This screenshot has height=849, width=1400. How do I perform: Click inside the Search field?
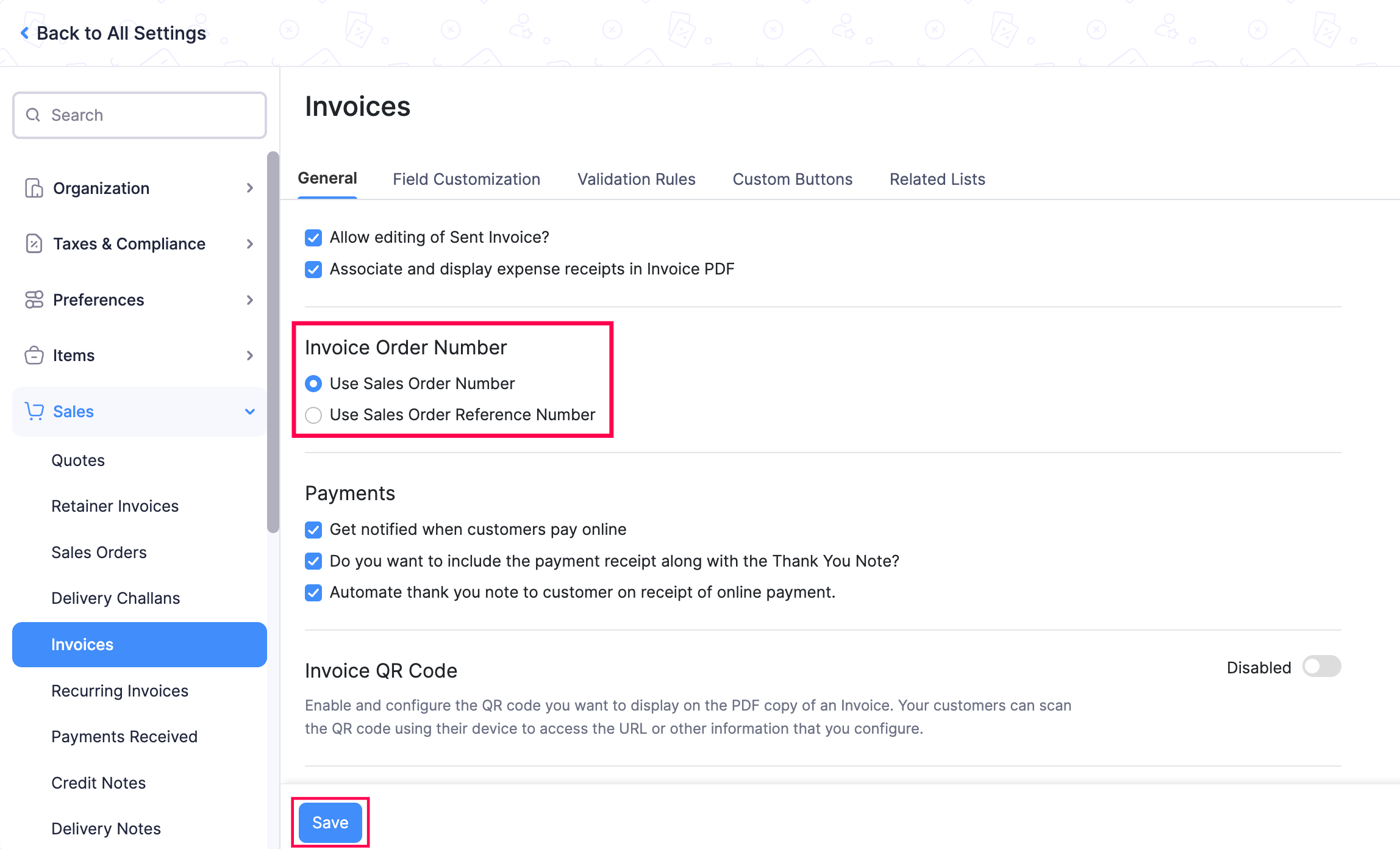pos(122,115)
